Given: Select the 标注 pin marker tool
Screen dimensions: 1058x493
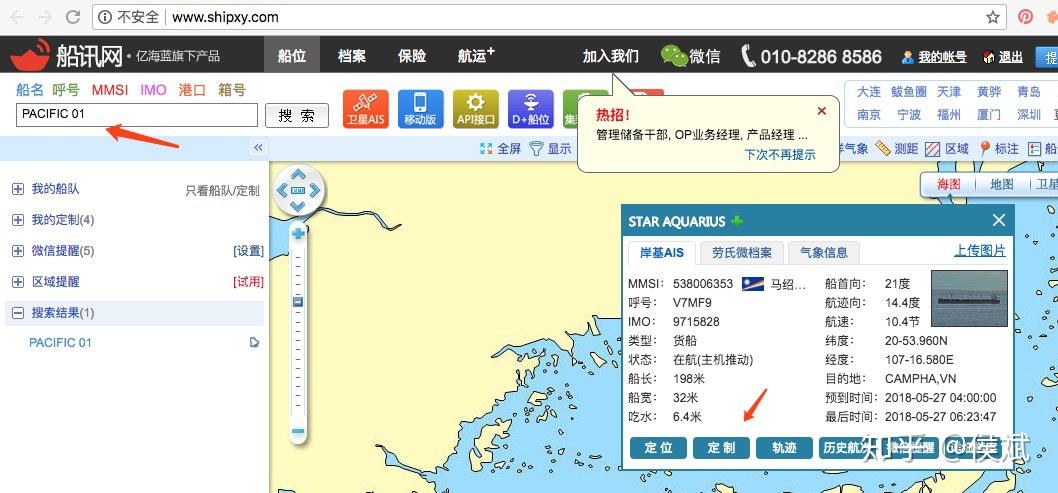Looking at the screenshot, I should click(999, 149).
